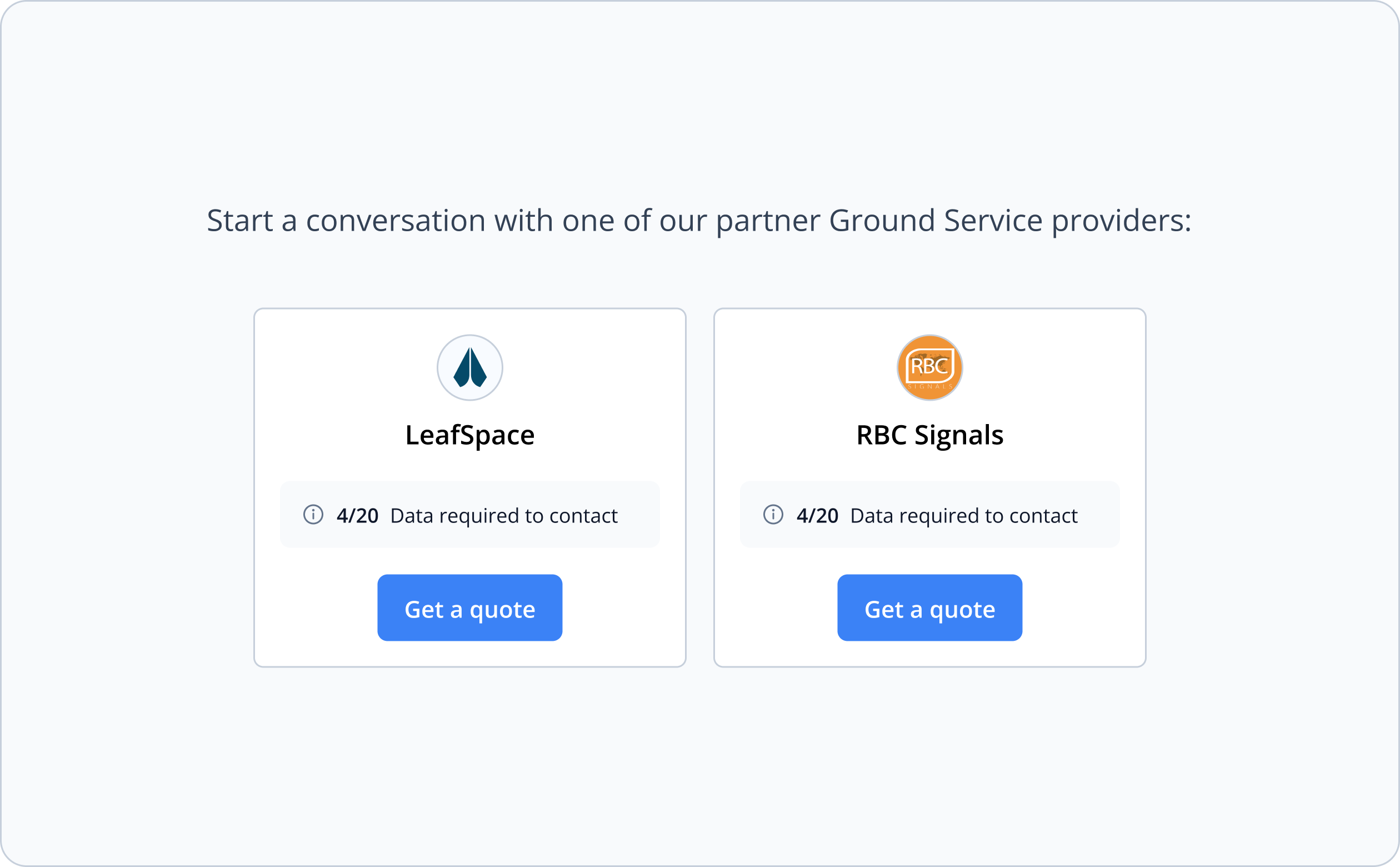Select the LeafSpace provider name
The image size is (1400, 867).
tap(469, 435)
